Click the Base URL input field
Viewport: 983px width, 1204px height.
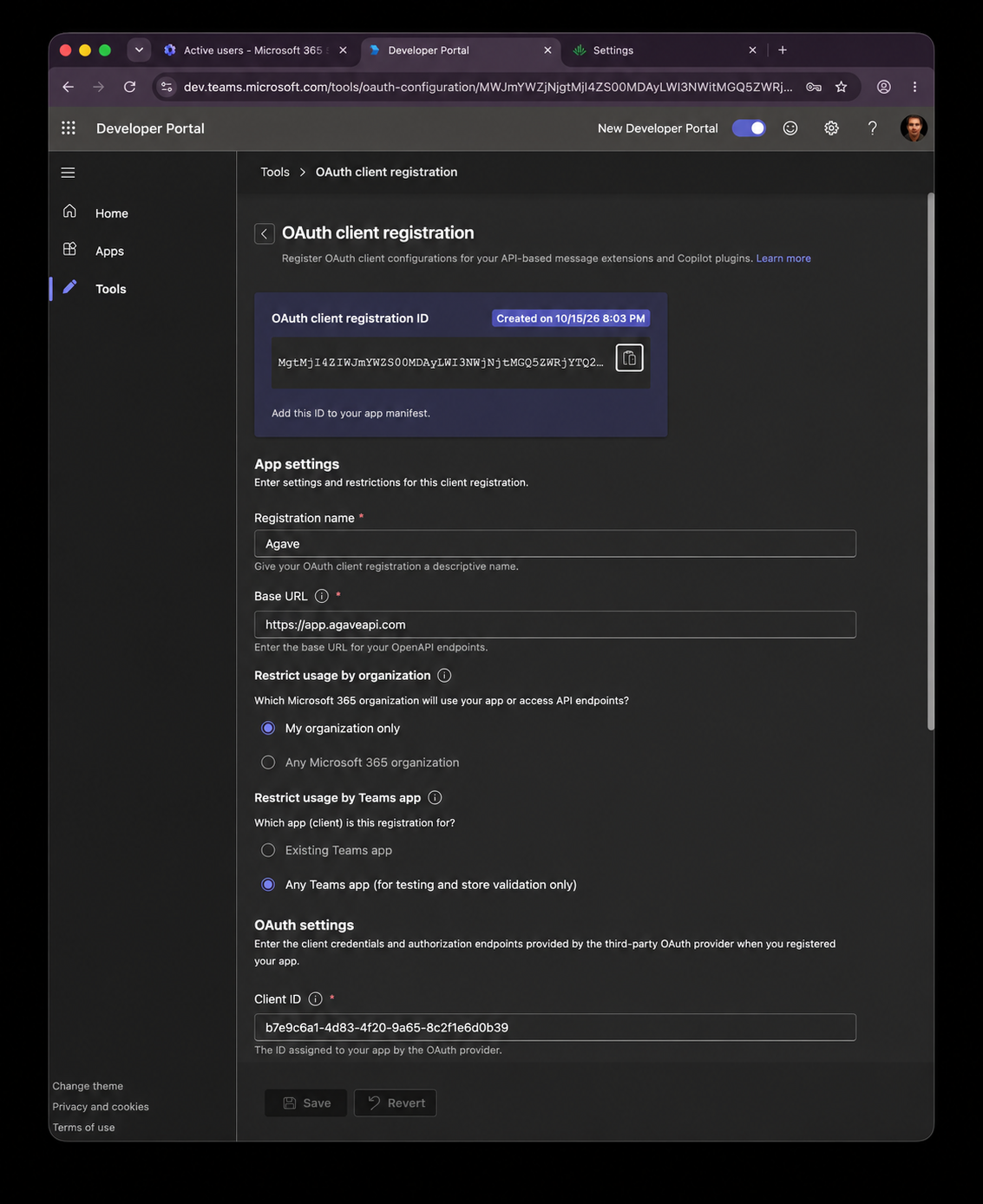555,625
